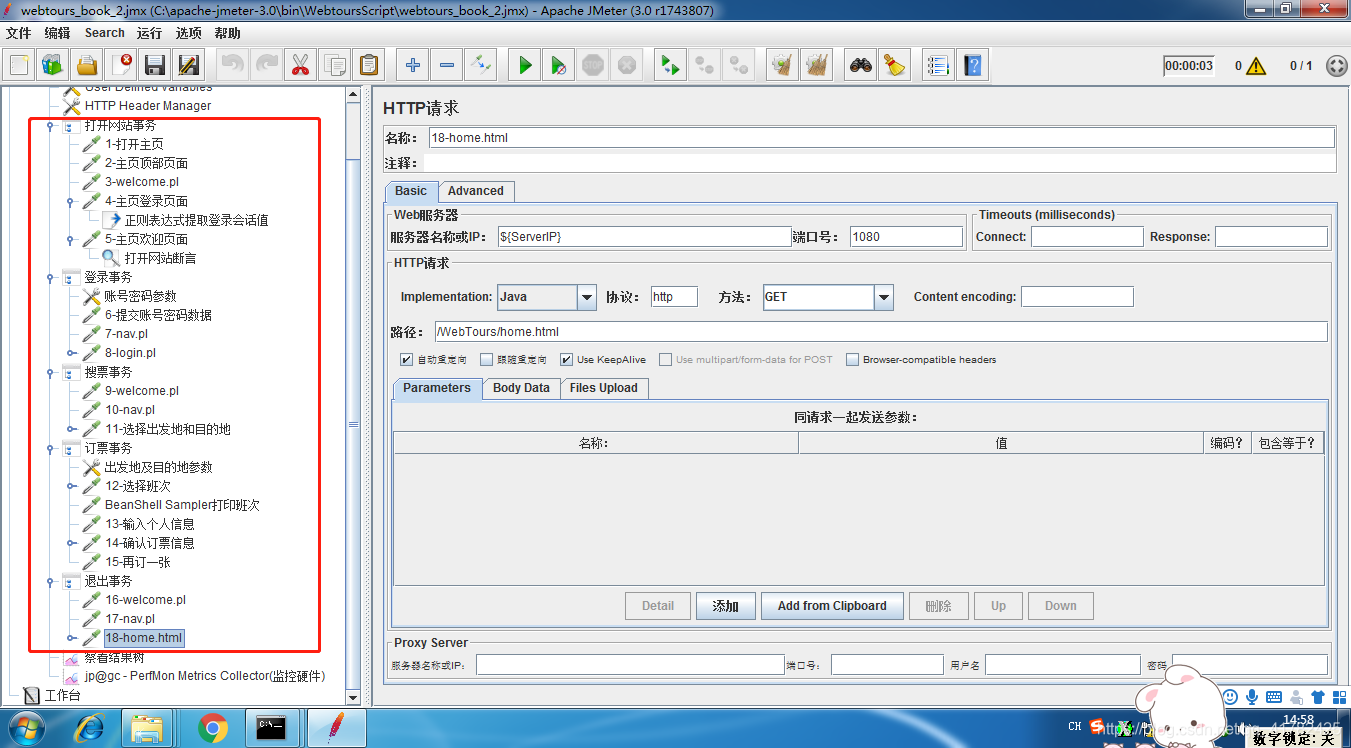Start test with no pauses icon

pyautogui.click(x=559, y=66)
